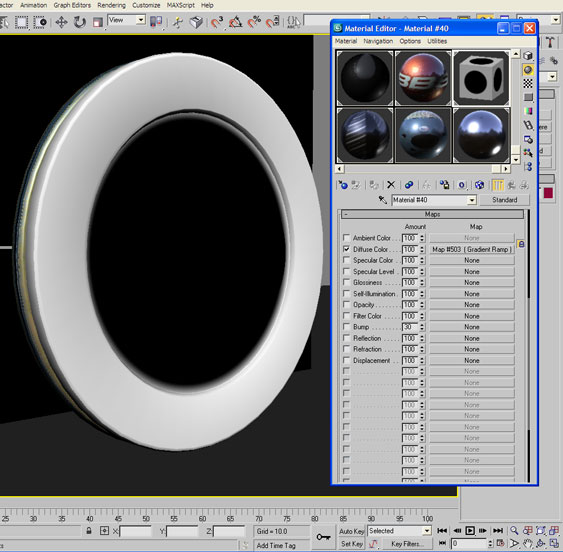This screenshot has width=563, height=552.
Task: Toggle the Spinner Snap icon
Action: pyautogui.click(x=273, y=22)
